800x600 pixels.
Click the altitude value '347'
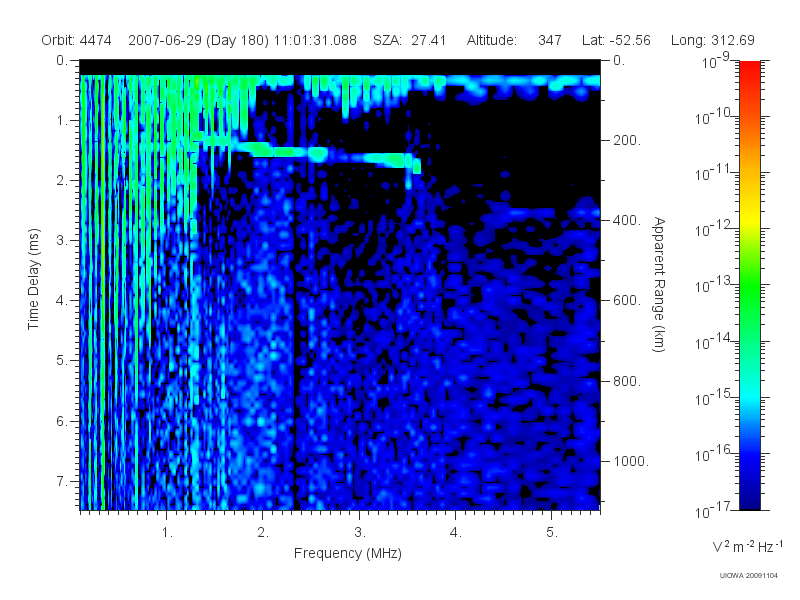point(549,40)
